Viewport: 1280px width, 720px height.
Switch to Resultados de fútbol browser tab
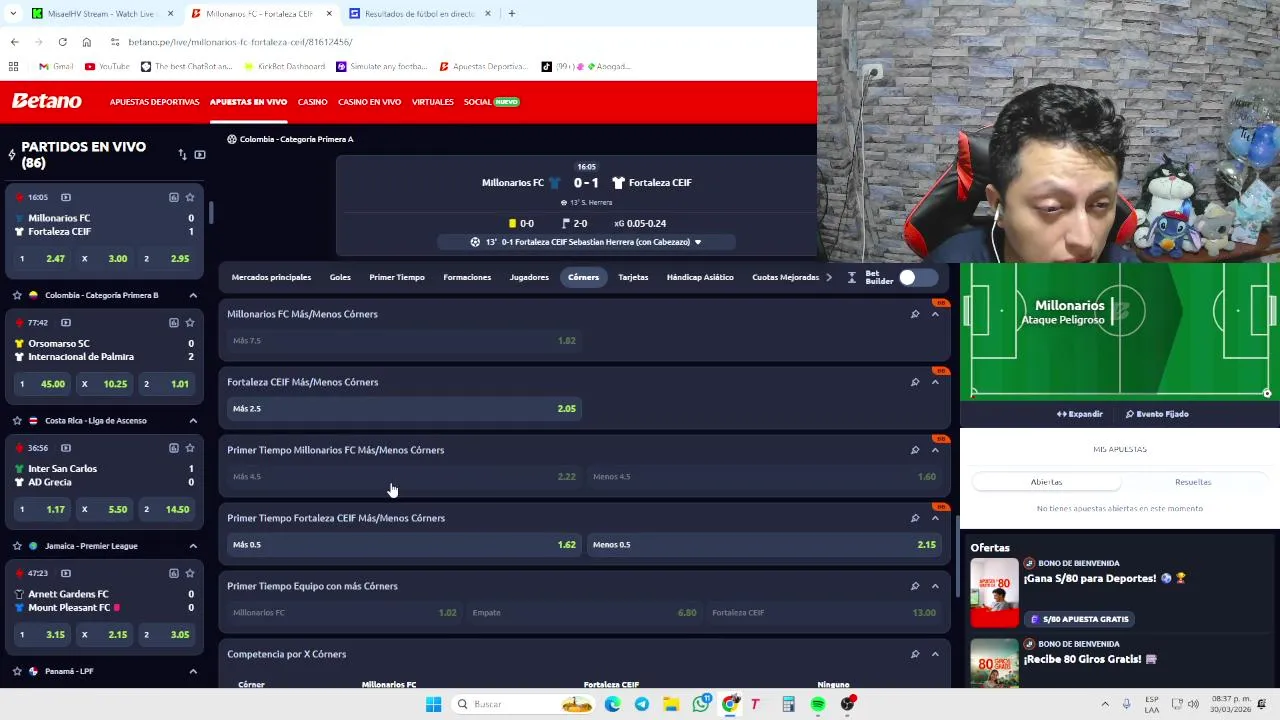(418, 14)
